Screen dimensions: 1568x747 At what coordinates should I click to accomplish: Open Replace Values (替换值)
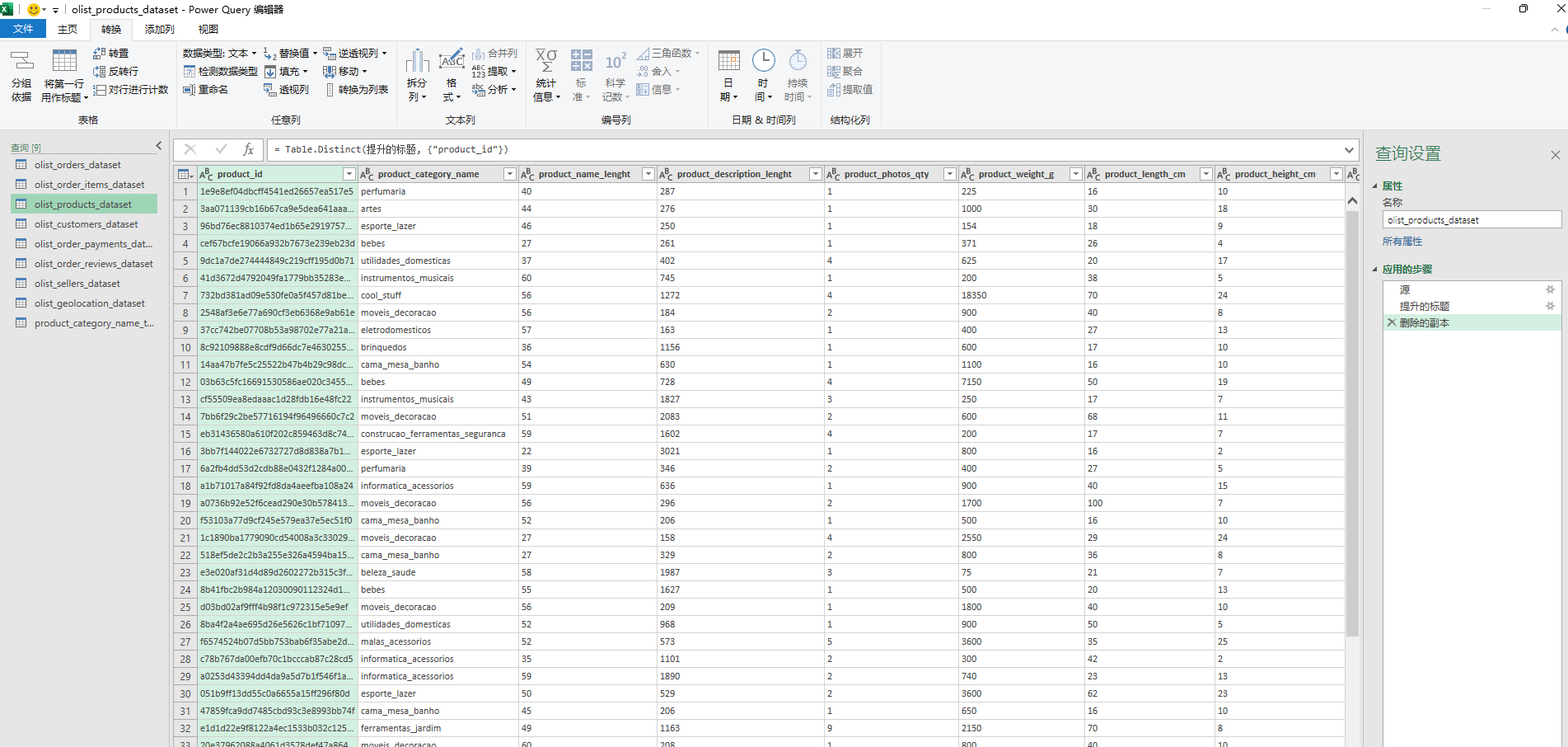290,53
